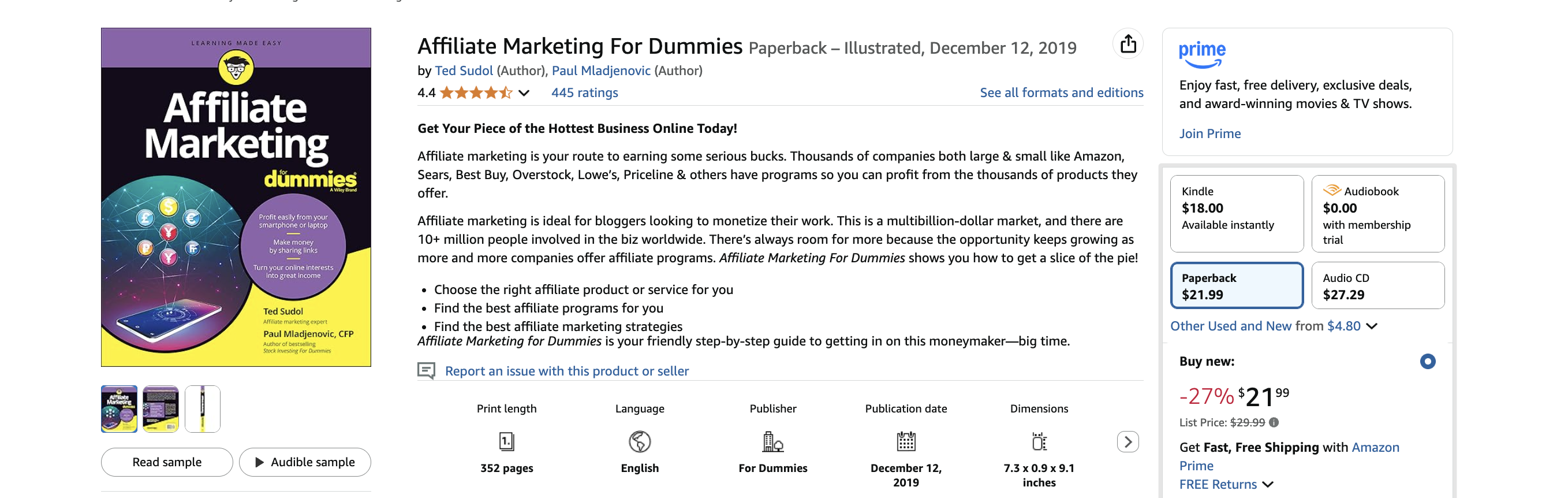Select the Audio CD format option

coord(1378,285)
